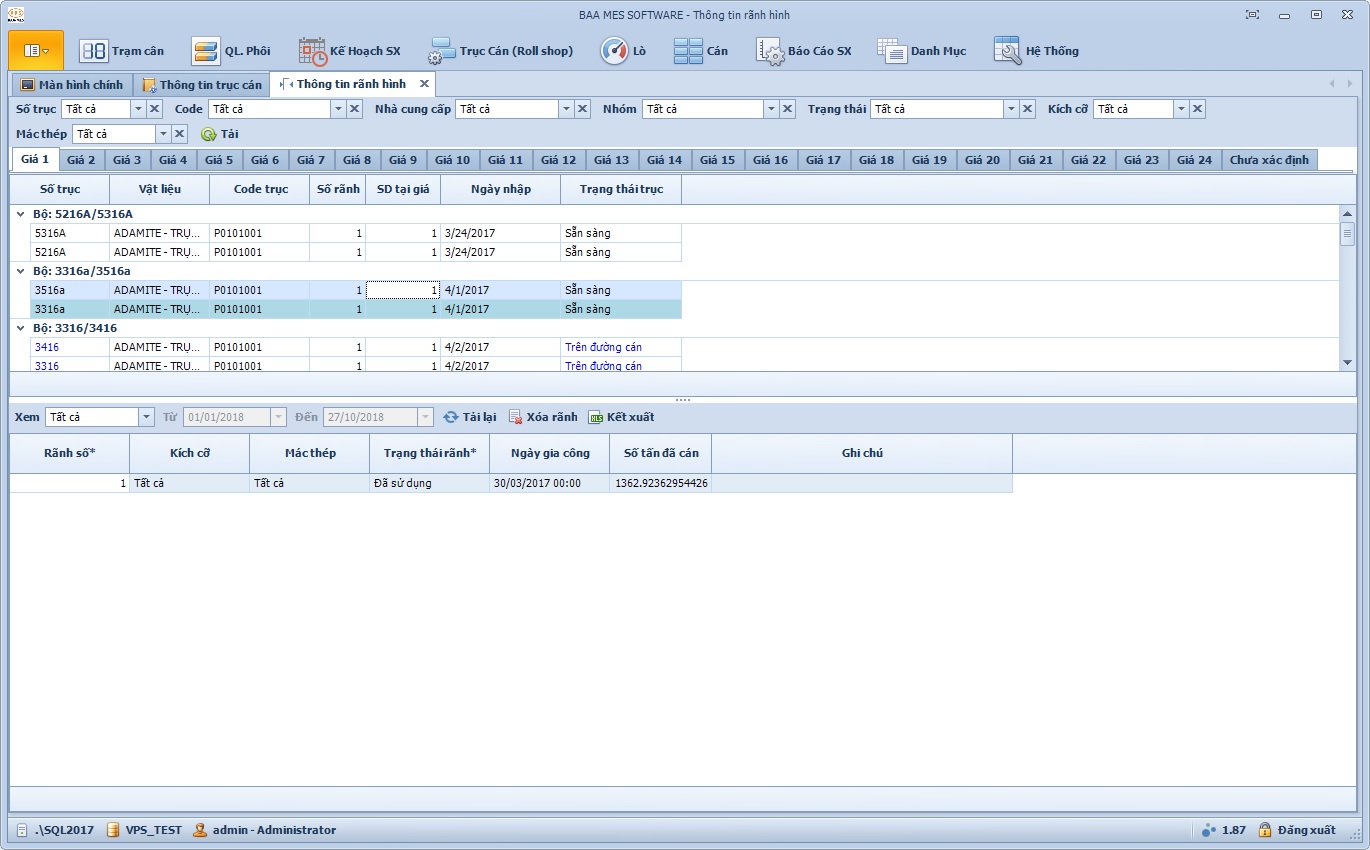Image resolution: width=1370 pixels, height=850 pixels.
Task: Click Đăng xuất logout in status bar
Action: point(1297,830)
